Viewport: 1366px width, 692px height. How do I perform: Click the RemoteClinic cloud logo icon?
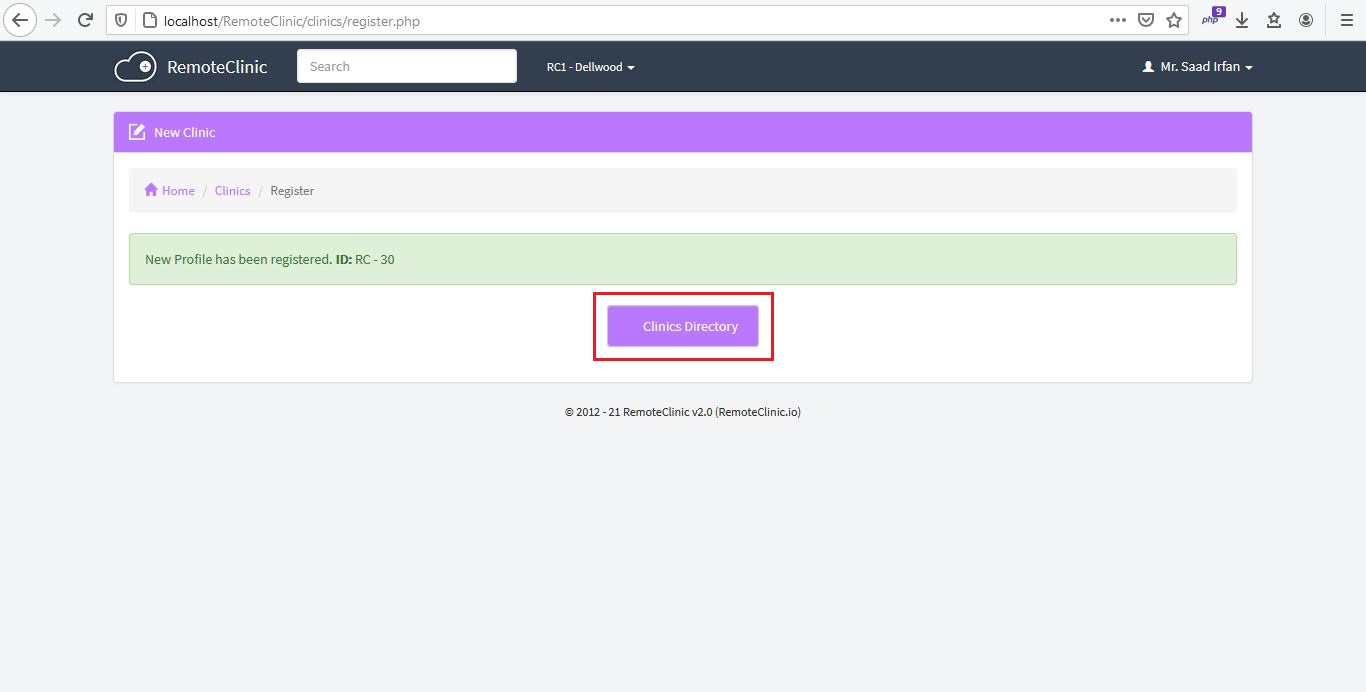(135, 67)
